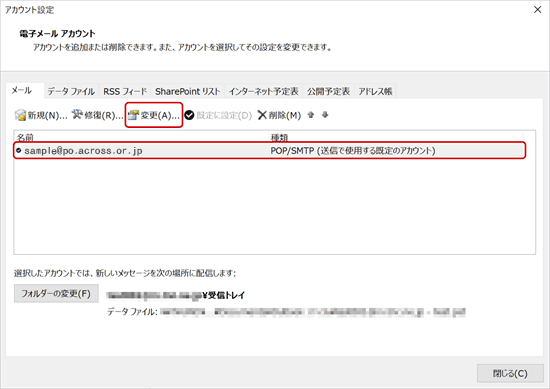The width and height of the screenshot is (550, 389).
Task: Select the sample@po.across.or.jp account row
Action: pyautogui.click(x=269, y=150)
